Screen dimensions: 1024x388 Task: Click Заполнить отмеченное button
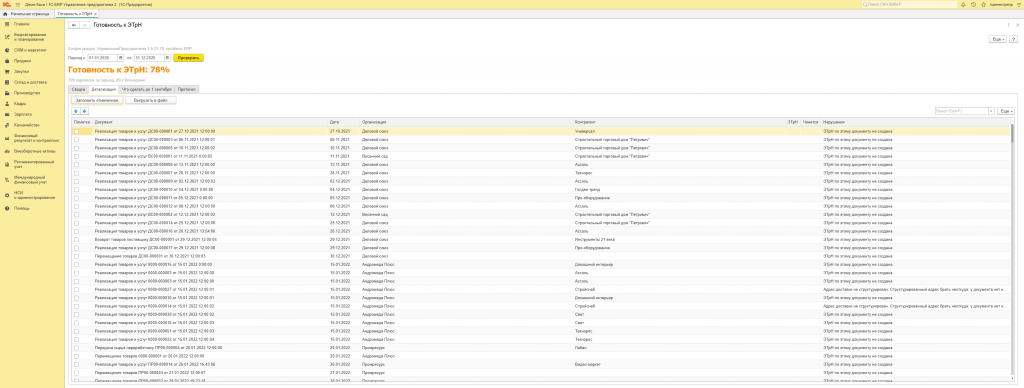pos(96,101)
